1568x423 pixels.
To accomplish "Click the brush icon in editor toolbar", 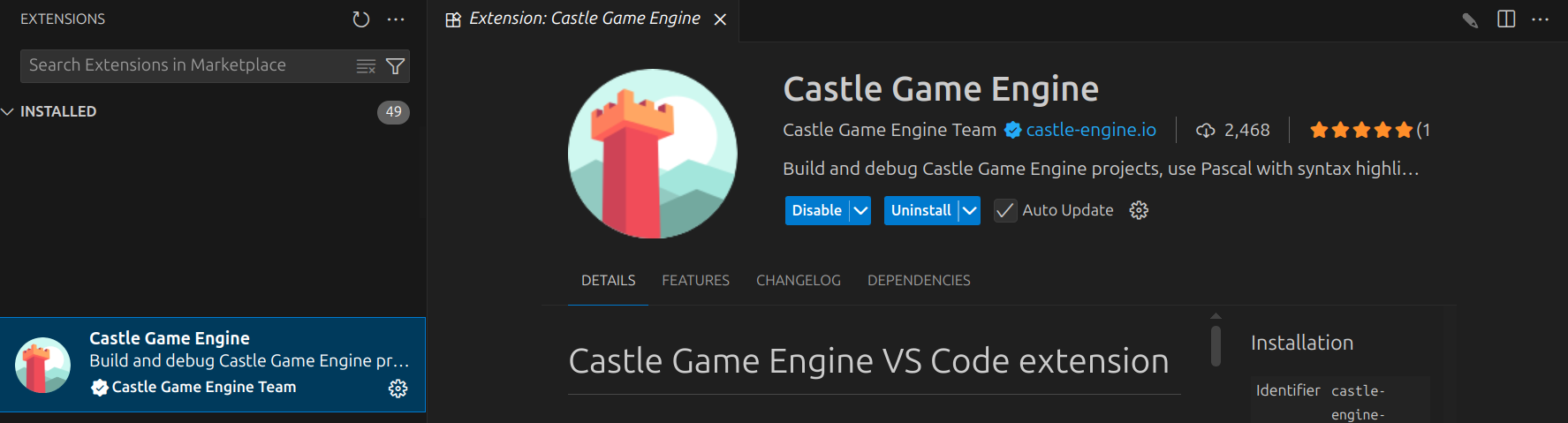I will point(1470,20).
